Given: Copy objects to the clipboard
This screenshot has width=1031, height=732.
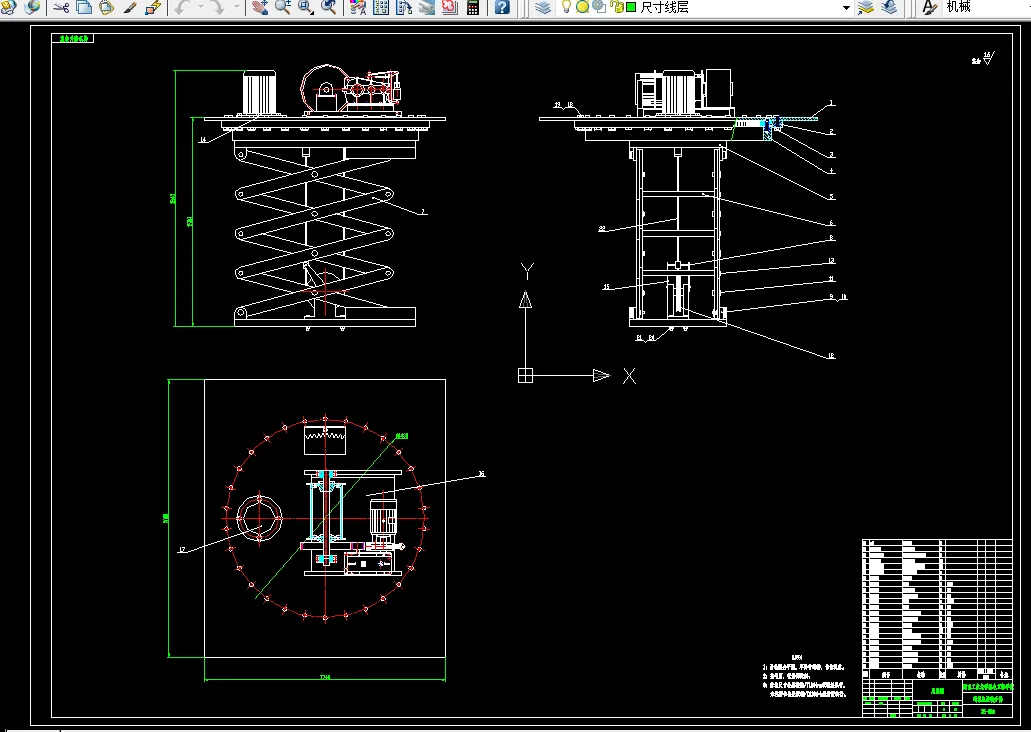Looking at the screenshot, I should (x=84, y=7).
